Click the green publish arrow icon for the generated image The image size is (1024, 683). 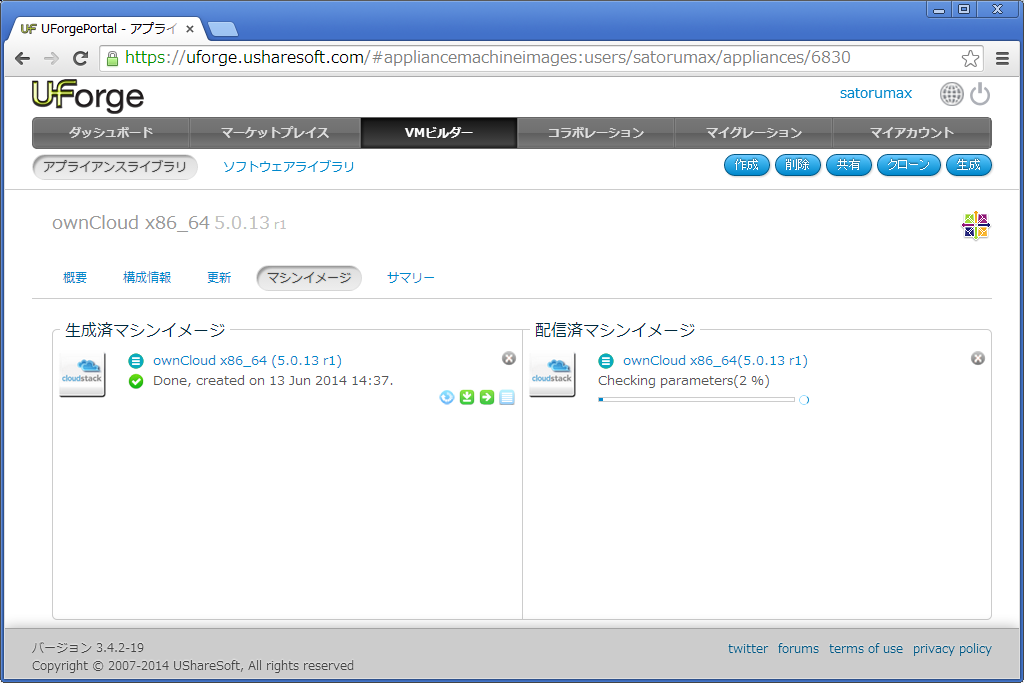(487, 397)
